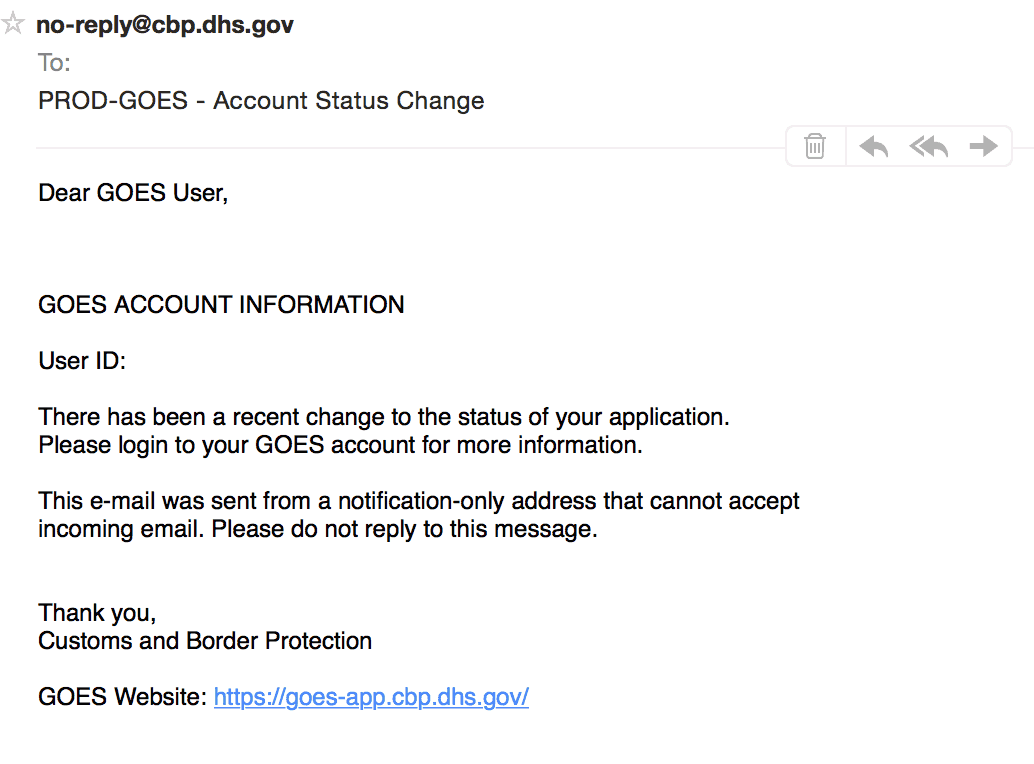Click the "GOES Website:" label text
The height and width of the screenshot is (764, 1034).
[x=122, y=697]
